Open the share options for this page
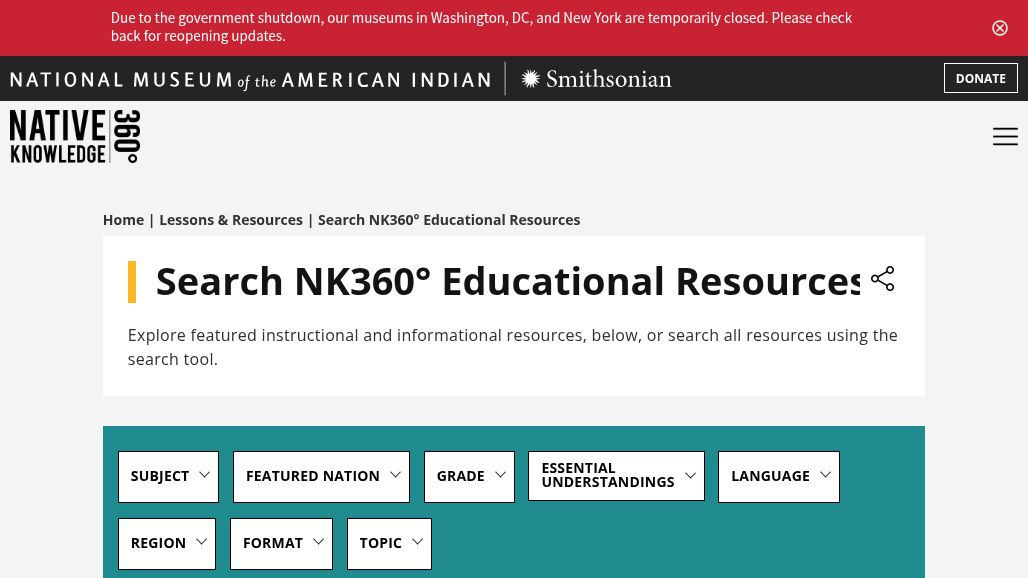The image size is (1028, 578). [x=882, y=279]
